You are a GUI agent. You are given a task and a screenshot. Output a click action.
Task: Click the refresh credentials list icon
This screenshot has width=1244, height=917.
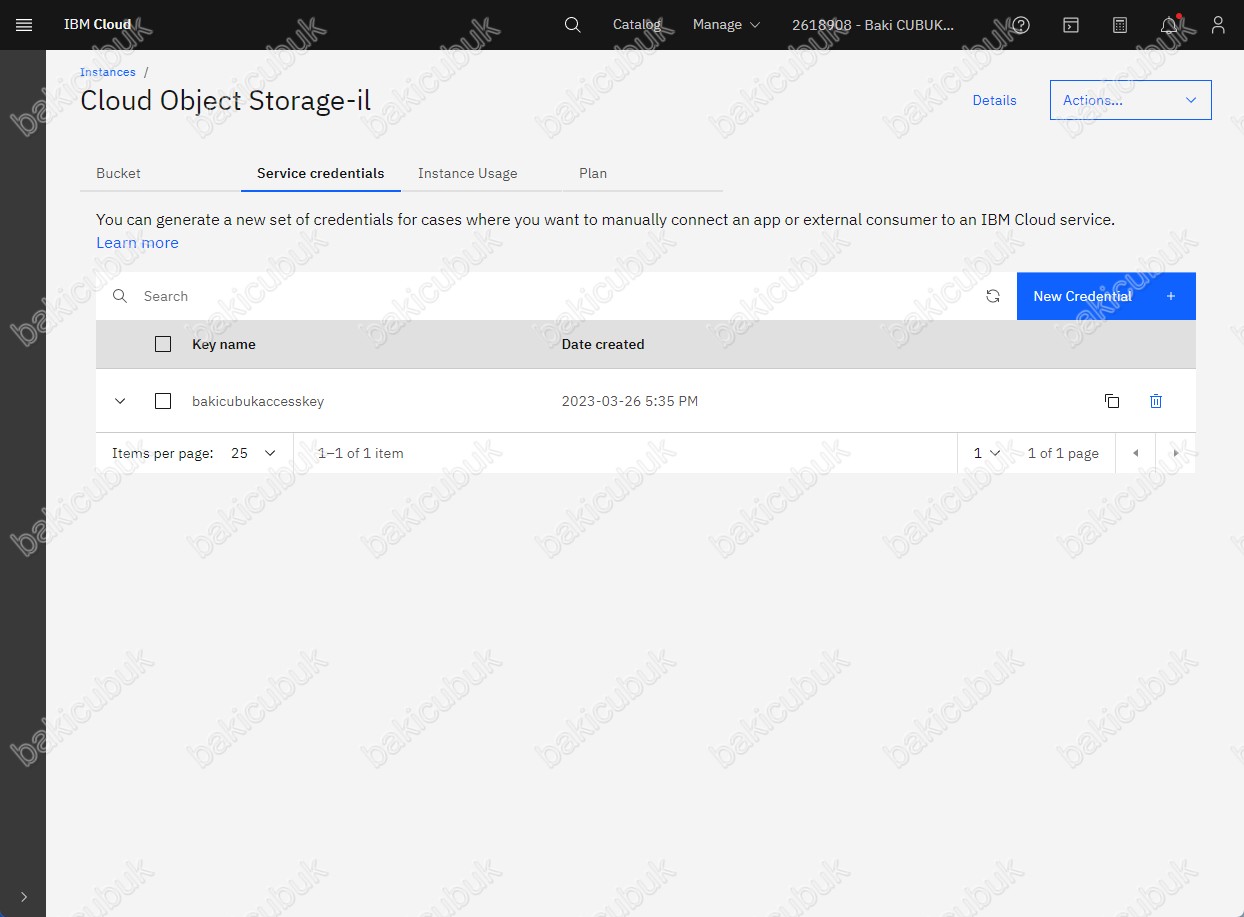pos(993,296)
